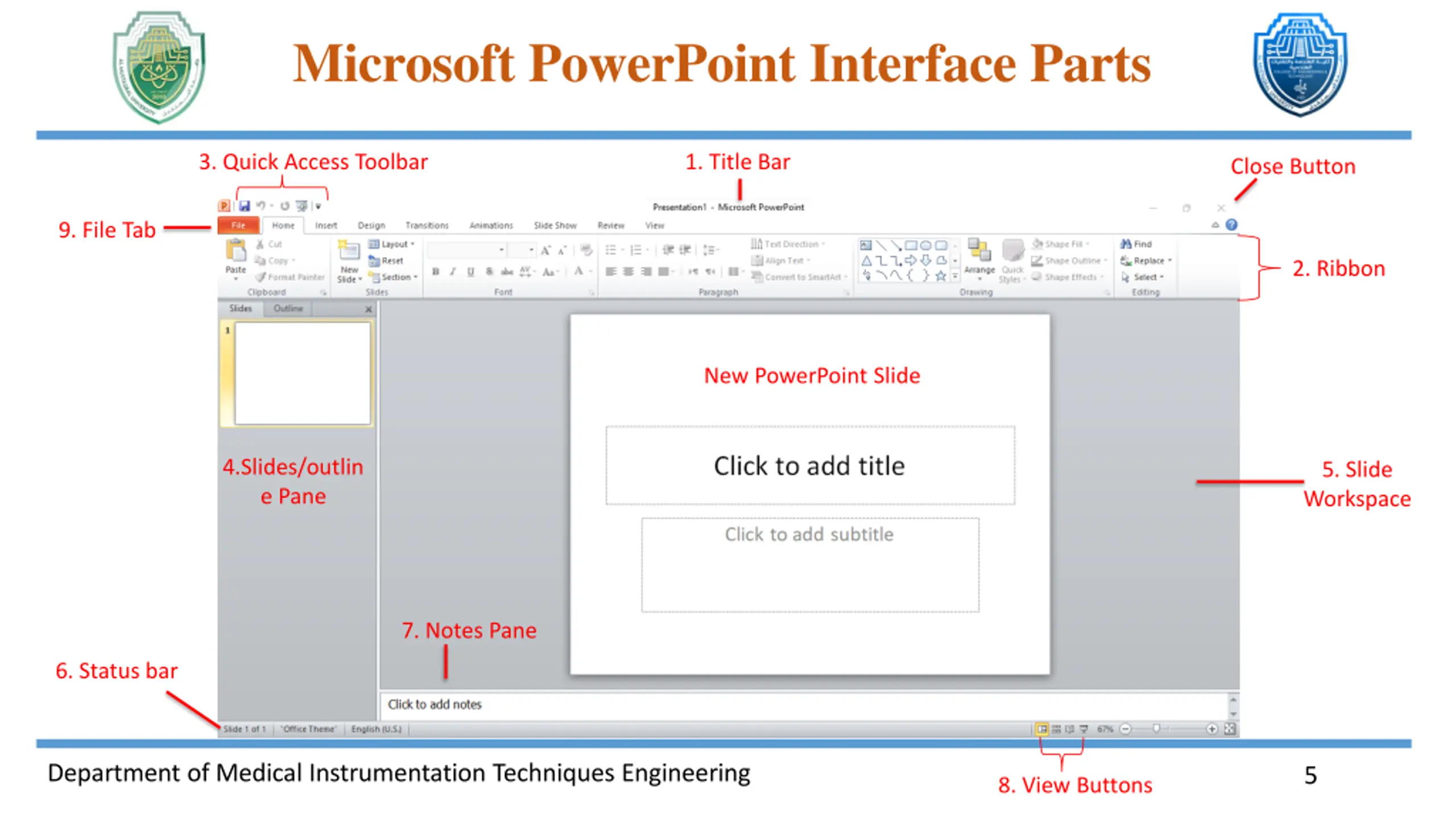This screenshot has height=819, width=1456.
Task: Click the Cut scissors command
Action: (x=268, y=244)
